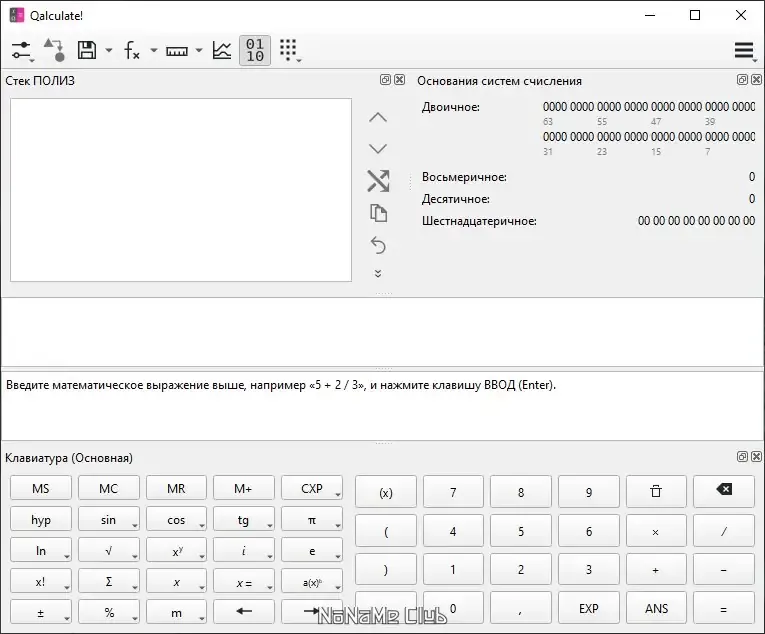The width and height of the screenshot is (765, 634).
Task: Close the Основания систем счисления panel
Action: point(756,80)
